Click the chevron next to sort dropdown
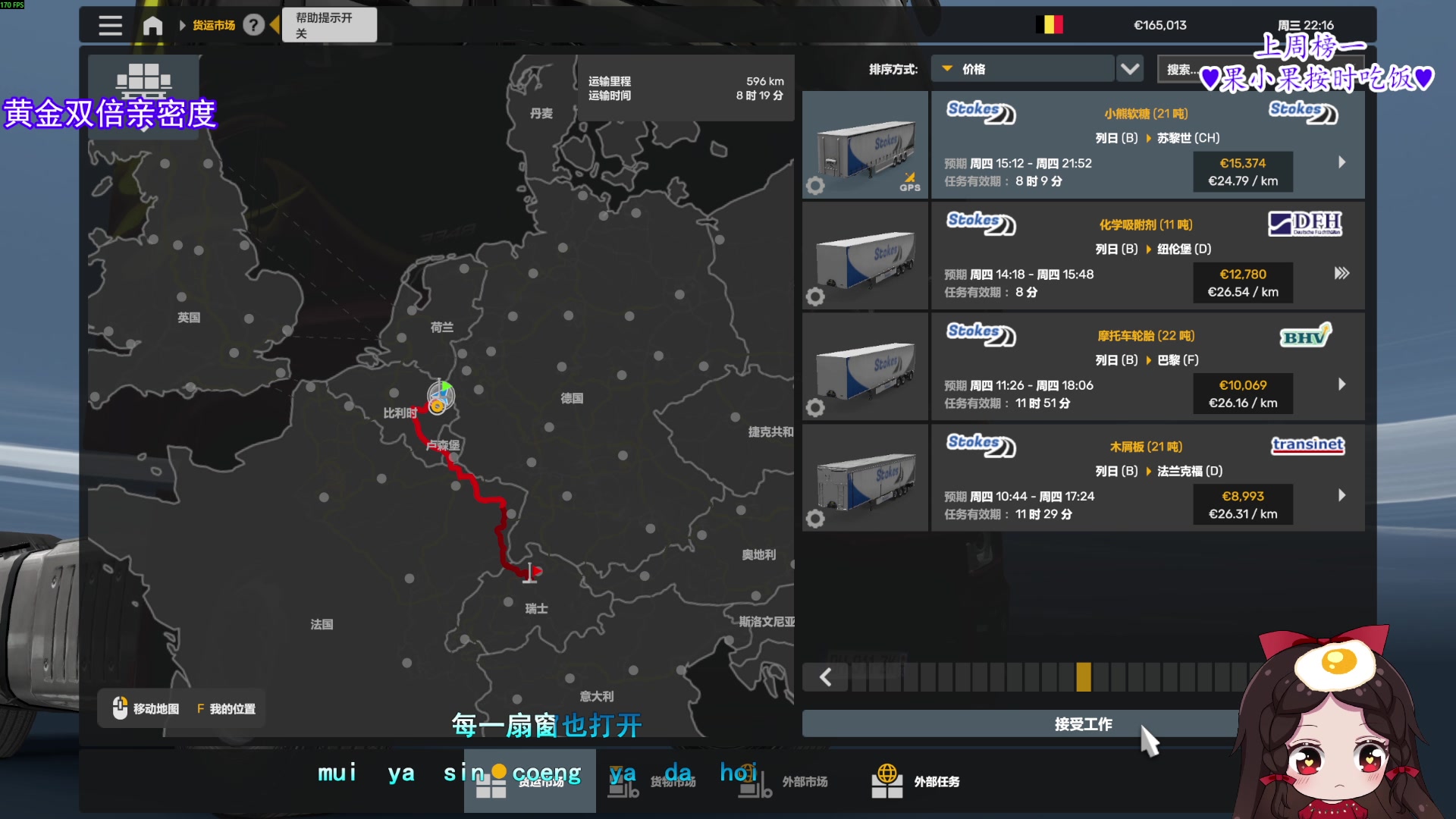1456x819 pixels. pyautogui.click(x=1130, y=69)
